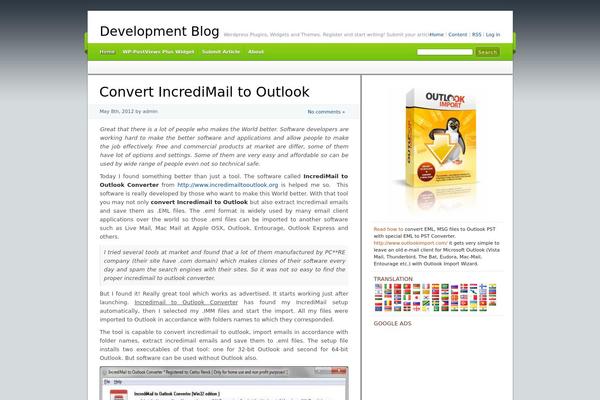Viewport: 600px width, 400px height.
Task: Click the Search button
Action: tap(488, 52)
